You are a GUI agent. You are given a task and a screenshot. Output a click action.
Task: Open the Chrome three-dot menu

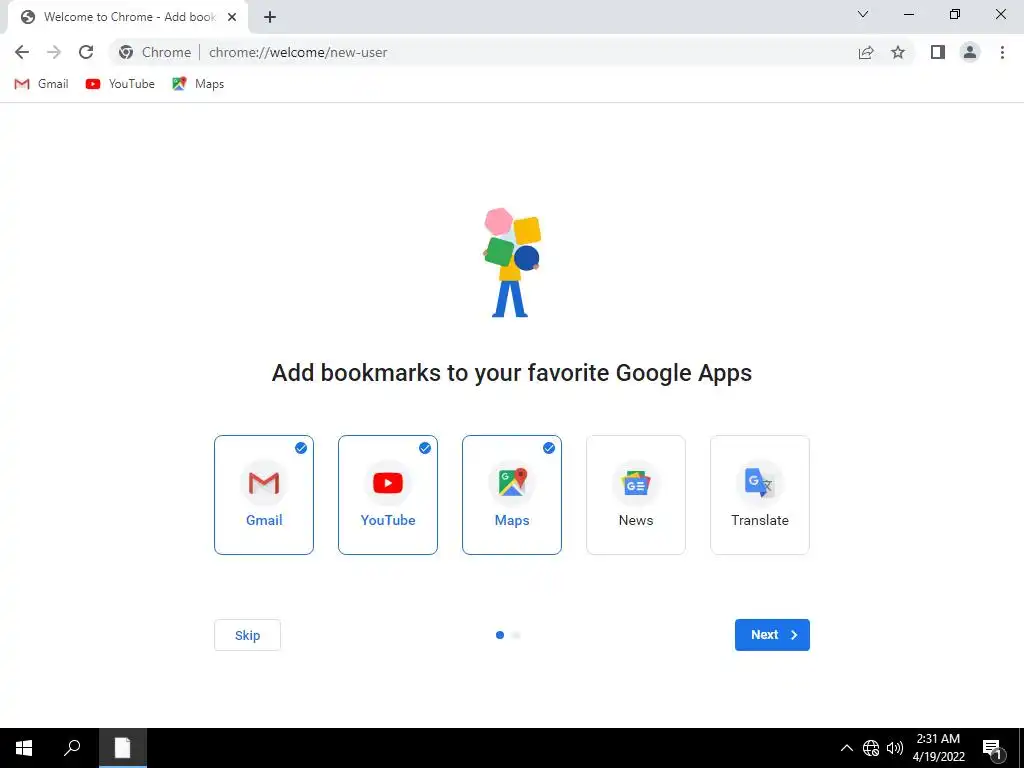(1002, 52)
